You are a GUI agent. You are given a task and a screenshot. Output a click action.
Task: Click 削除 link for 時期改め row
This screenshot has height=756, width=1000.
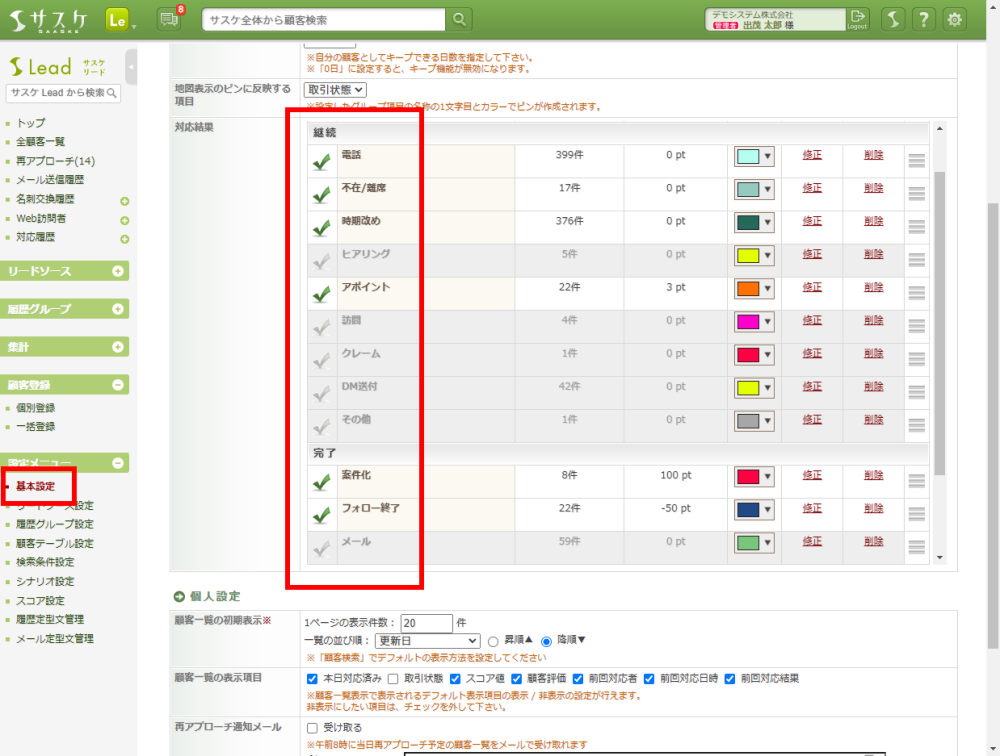click(873, 220)
